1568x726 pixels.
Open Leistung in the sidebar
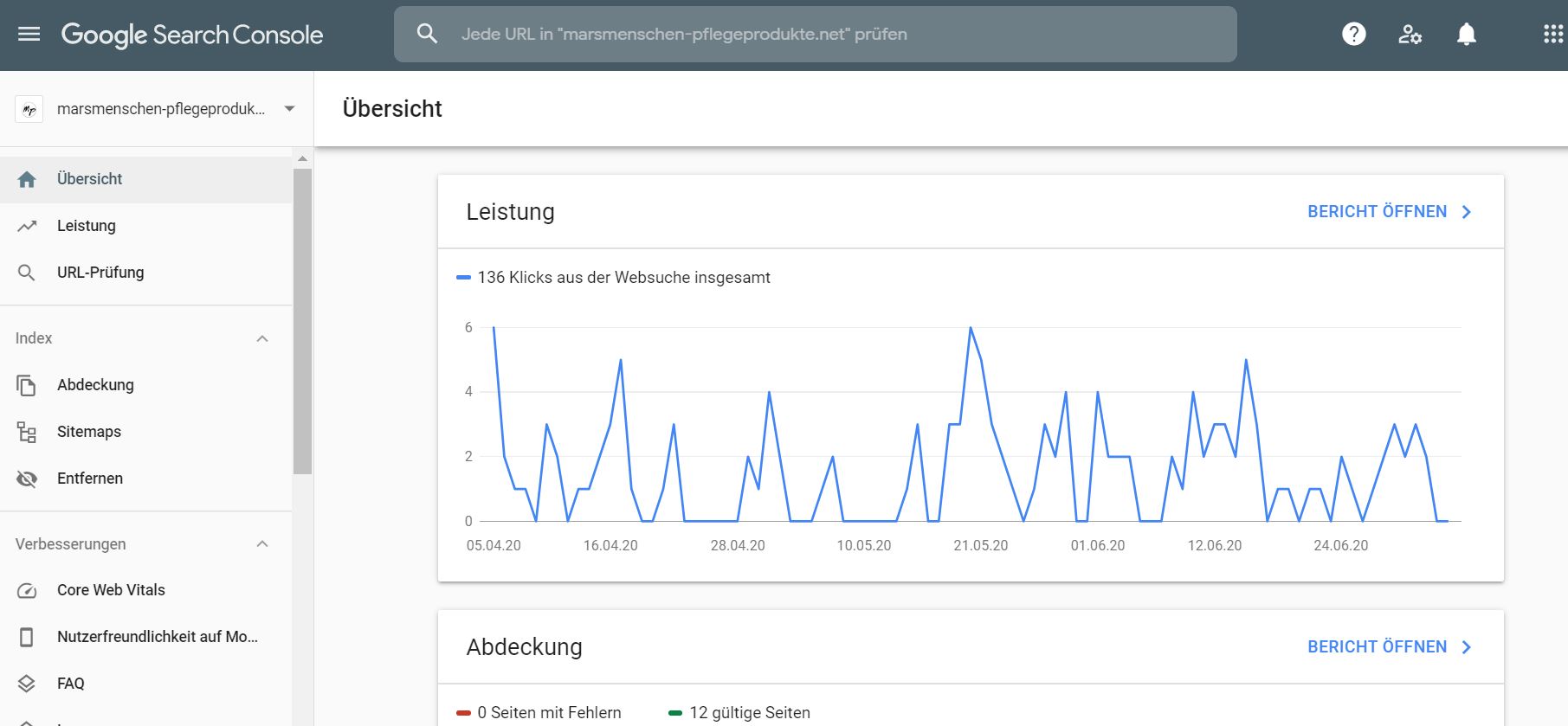(145, 226)
